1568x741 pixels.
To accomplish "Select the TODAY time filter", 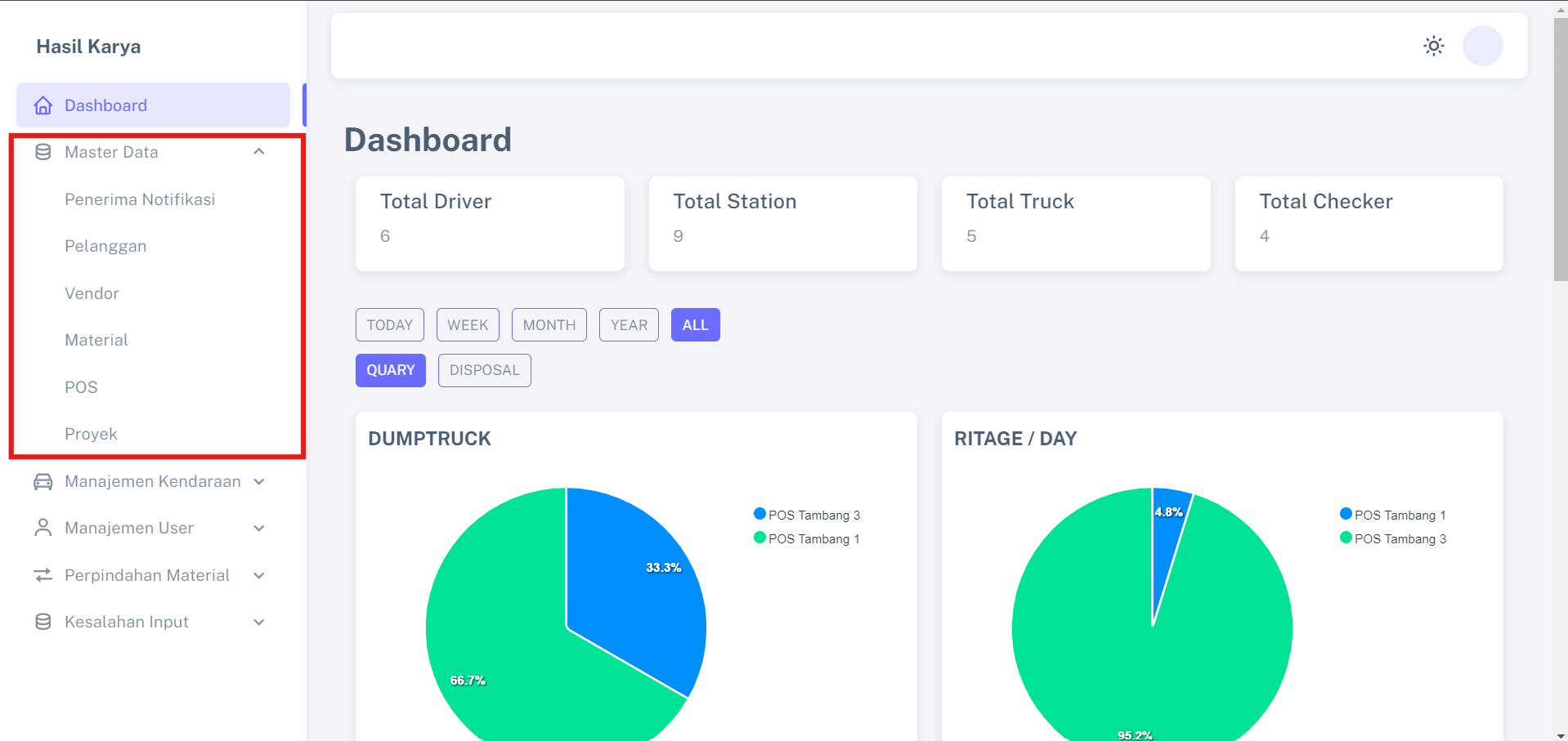I will tap(389, 324).
